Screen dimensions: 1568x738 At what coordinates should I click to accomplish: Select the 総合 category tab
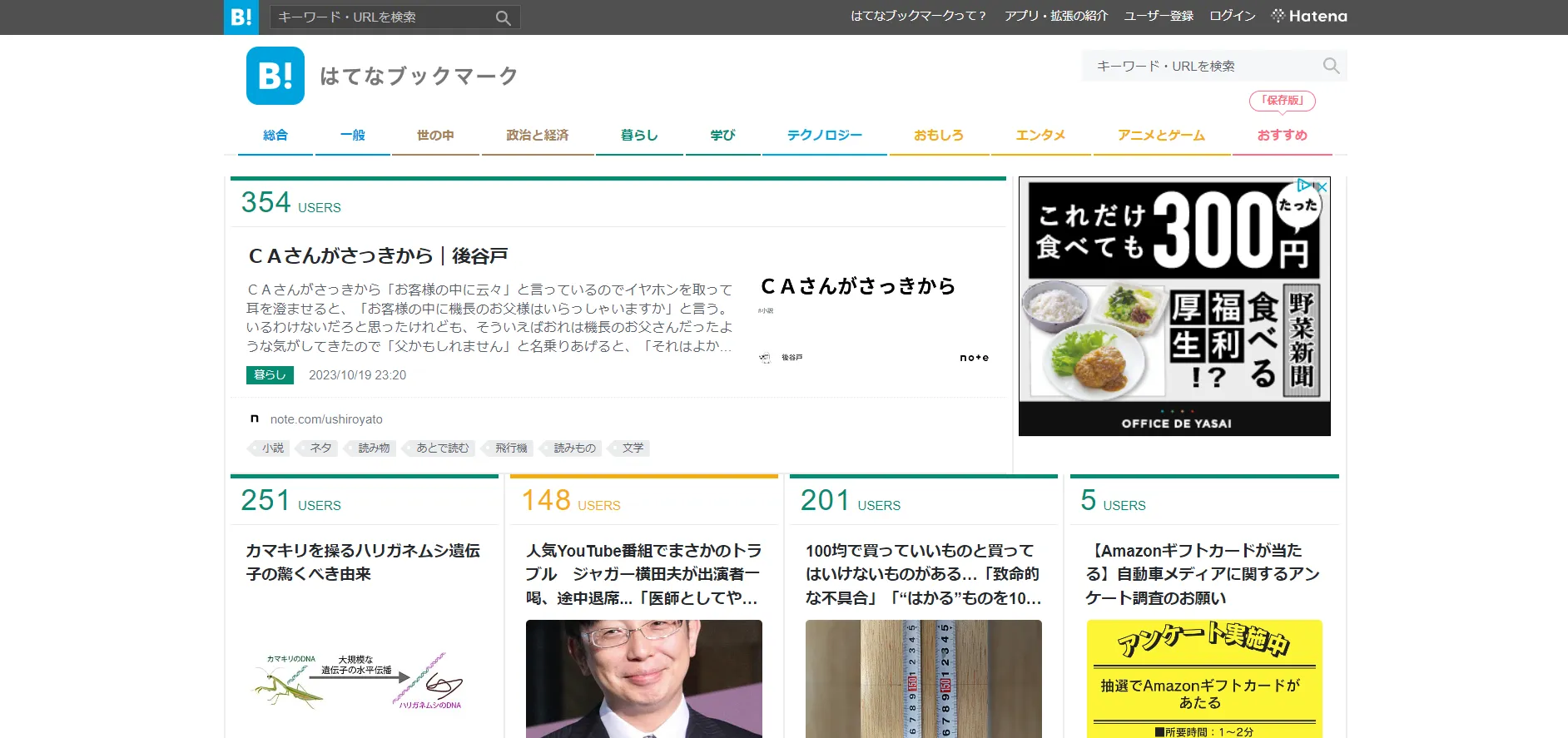[x=275, y=135]
